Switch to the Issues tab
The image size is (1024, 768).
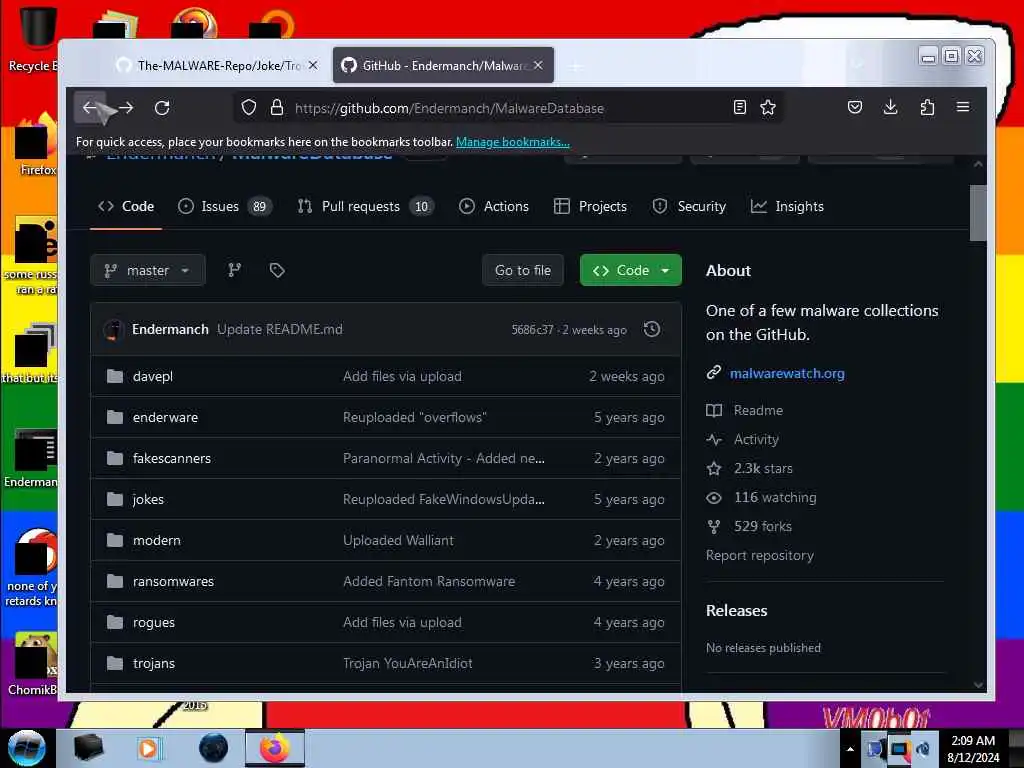point(225,206)
